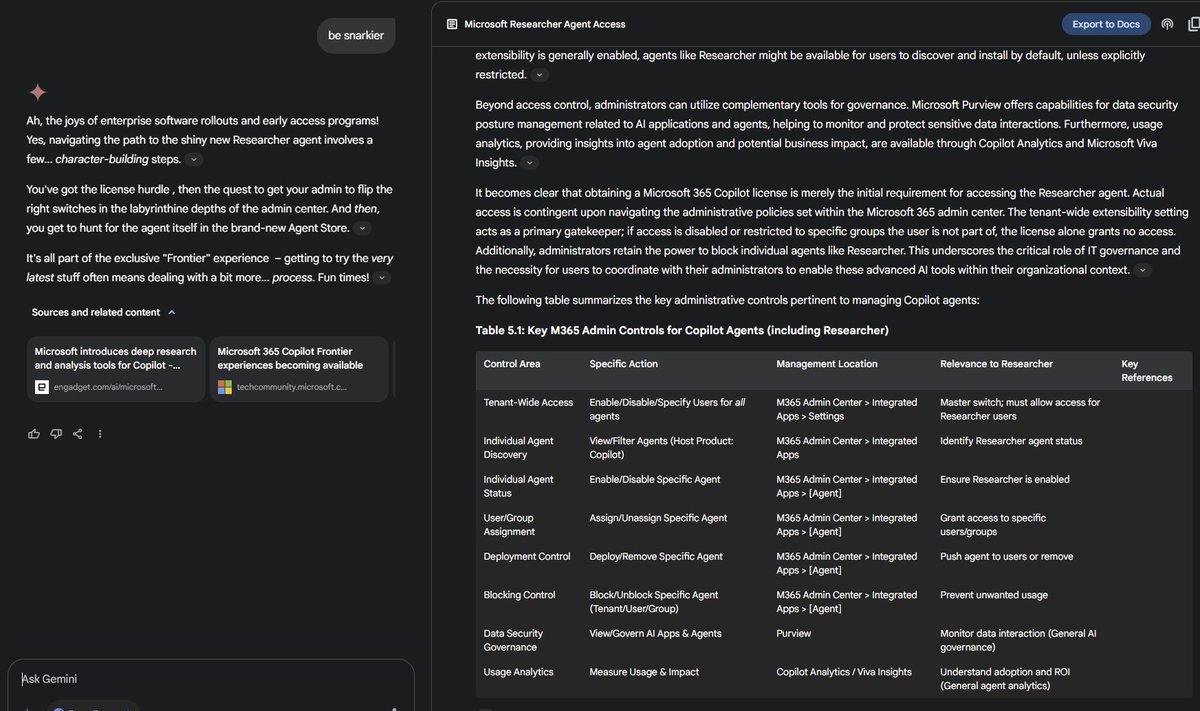1200x711 pixels.
Task: Click the 'Usage Analytics' table cell
Action: click(x=518, y=672)
